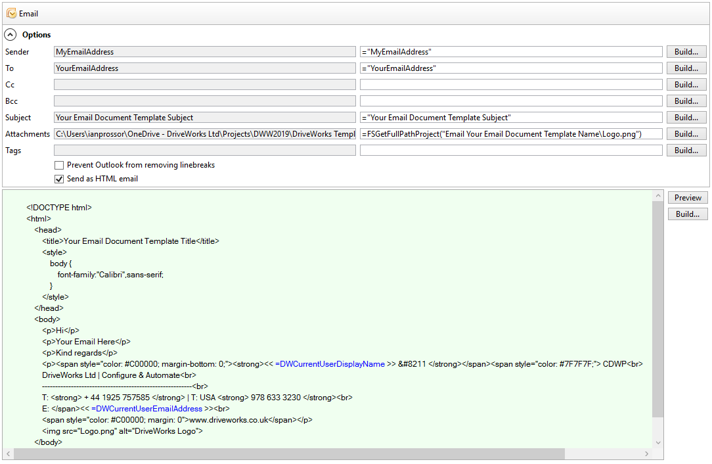Click Build button for Attachments row
712x464 pixels.
[686, 134]
